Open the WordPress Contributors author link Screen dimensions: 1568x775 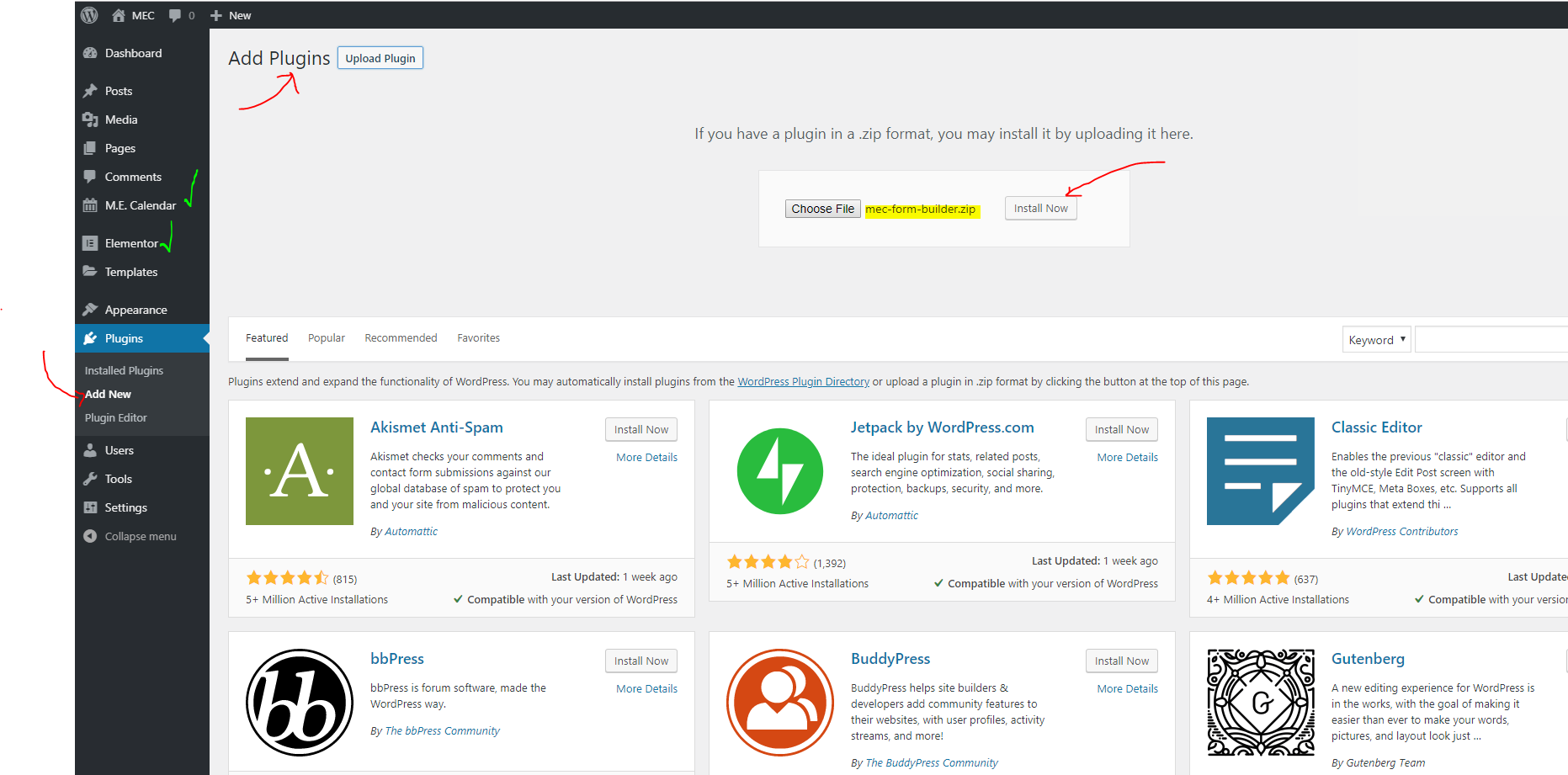pyautogui.click(x=1401, y=531)
